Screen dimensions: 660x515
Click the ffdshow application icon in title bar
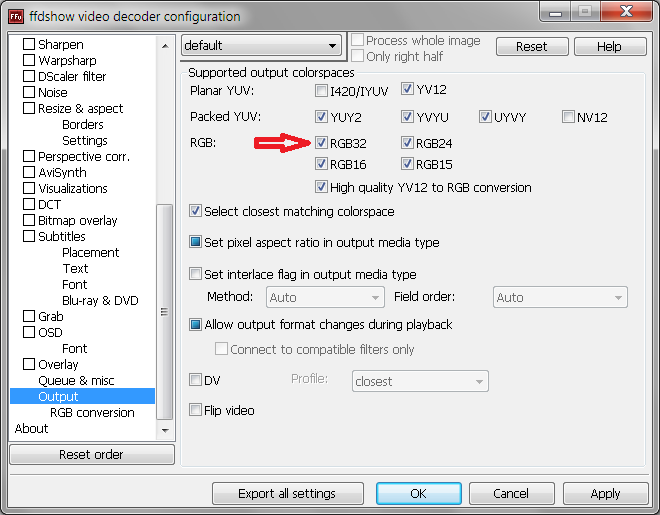coord(16,16)
